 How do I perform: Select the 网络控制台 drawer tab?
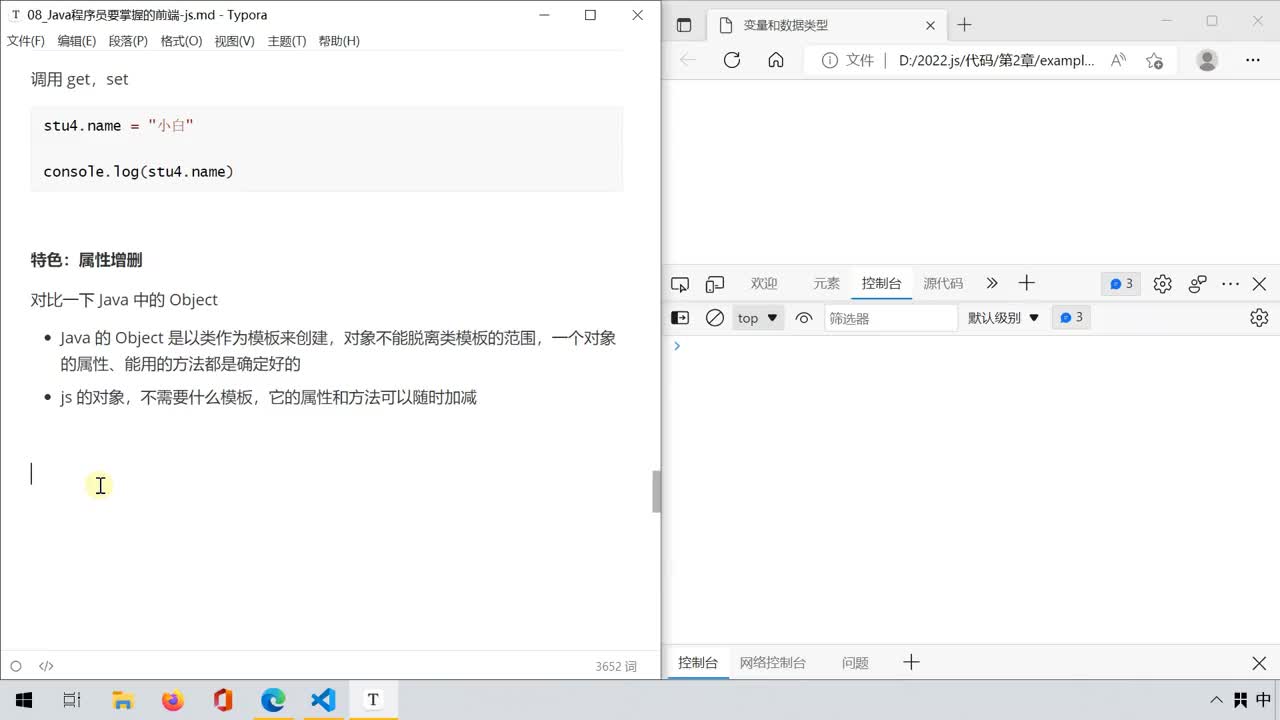tap(773, 663)
